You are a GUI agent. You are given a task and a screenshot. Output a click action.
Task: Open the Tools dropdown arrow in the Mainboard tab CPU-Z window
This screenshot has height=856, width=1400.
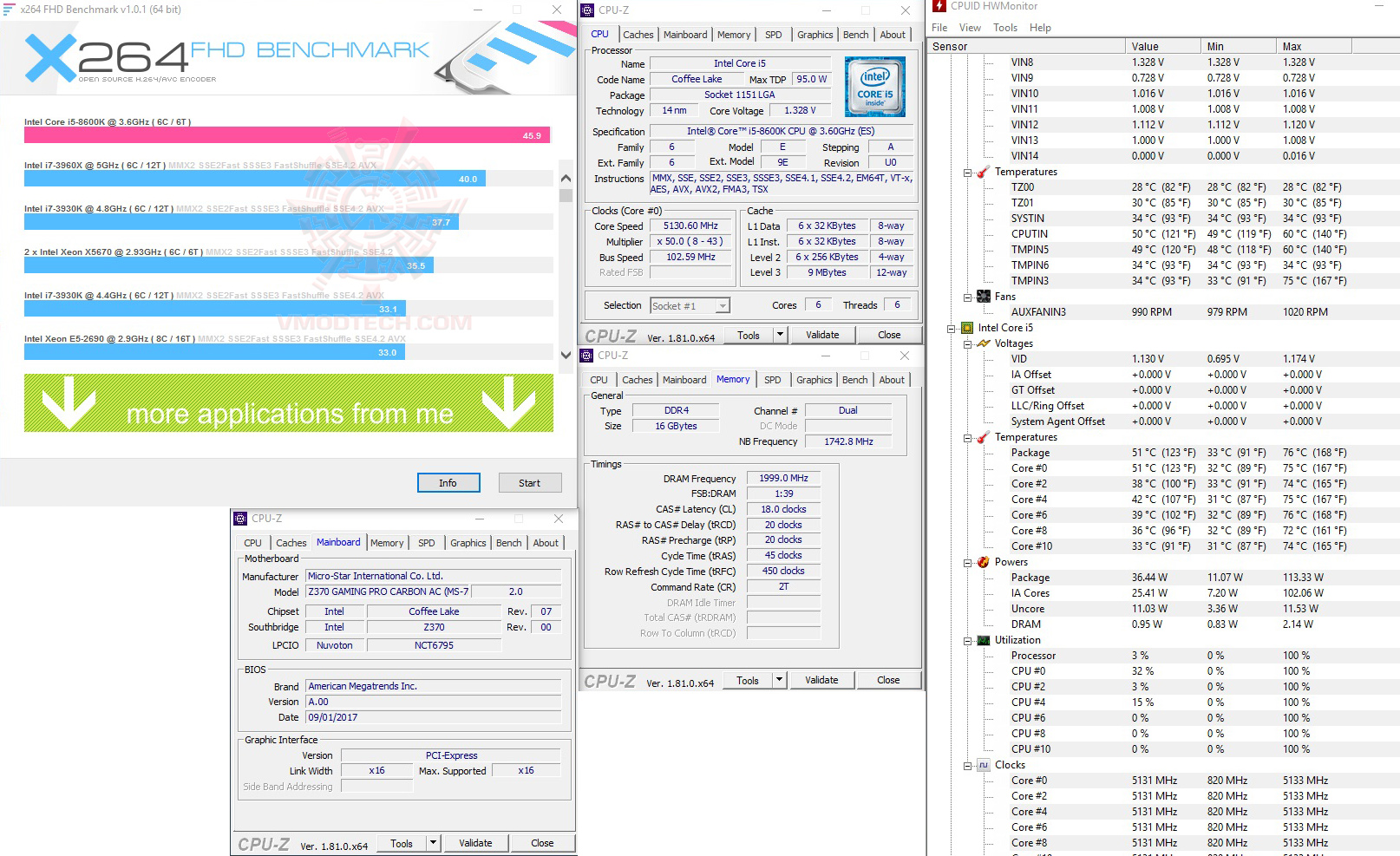point(434,843)
